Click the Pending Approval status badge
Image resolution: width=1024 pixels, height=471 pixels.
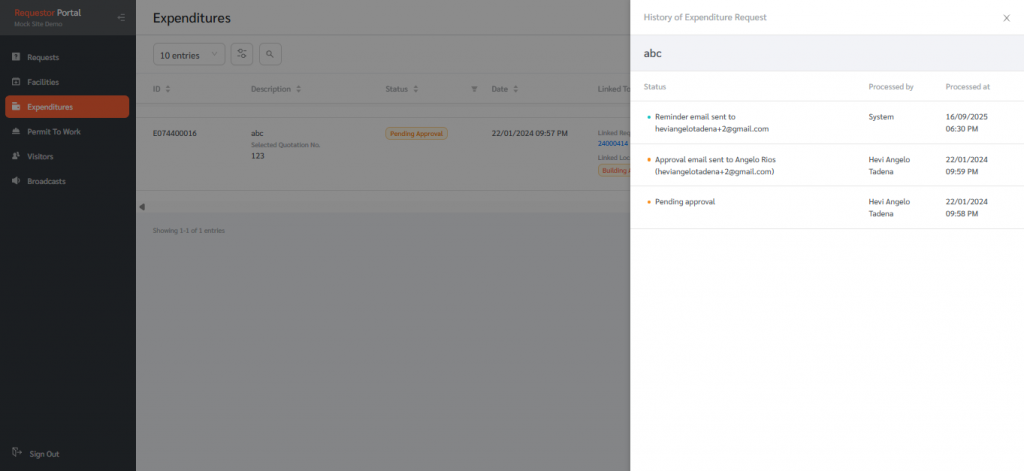coord(416,133)
